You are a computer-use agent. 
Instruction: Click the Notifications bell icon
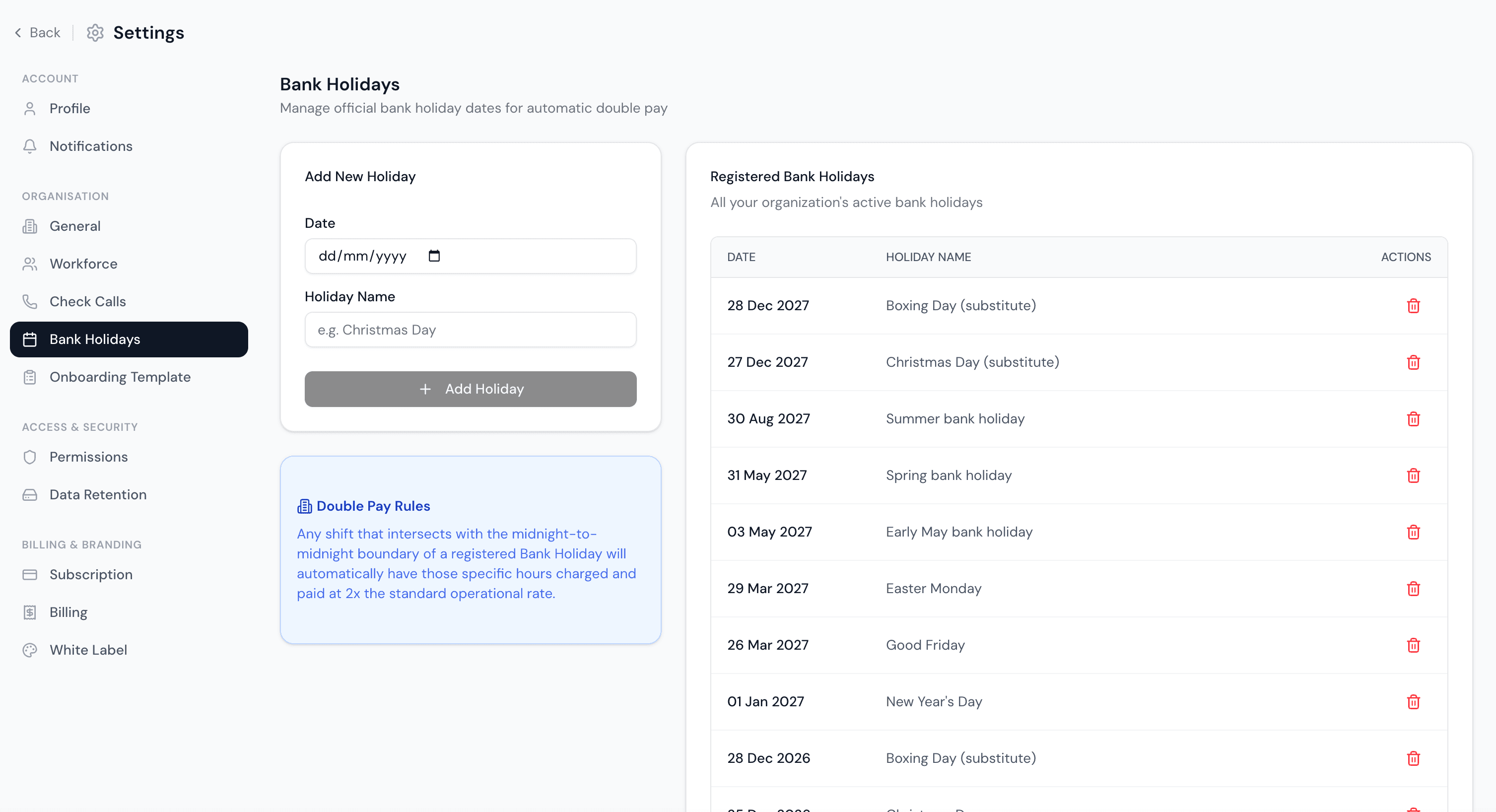(30, 146)
